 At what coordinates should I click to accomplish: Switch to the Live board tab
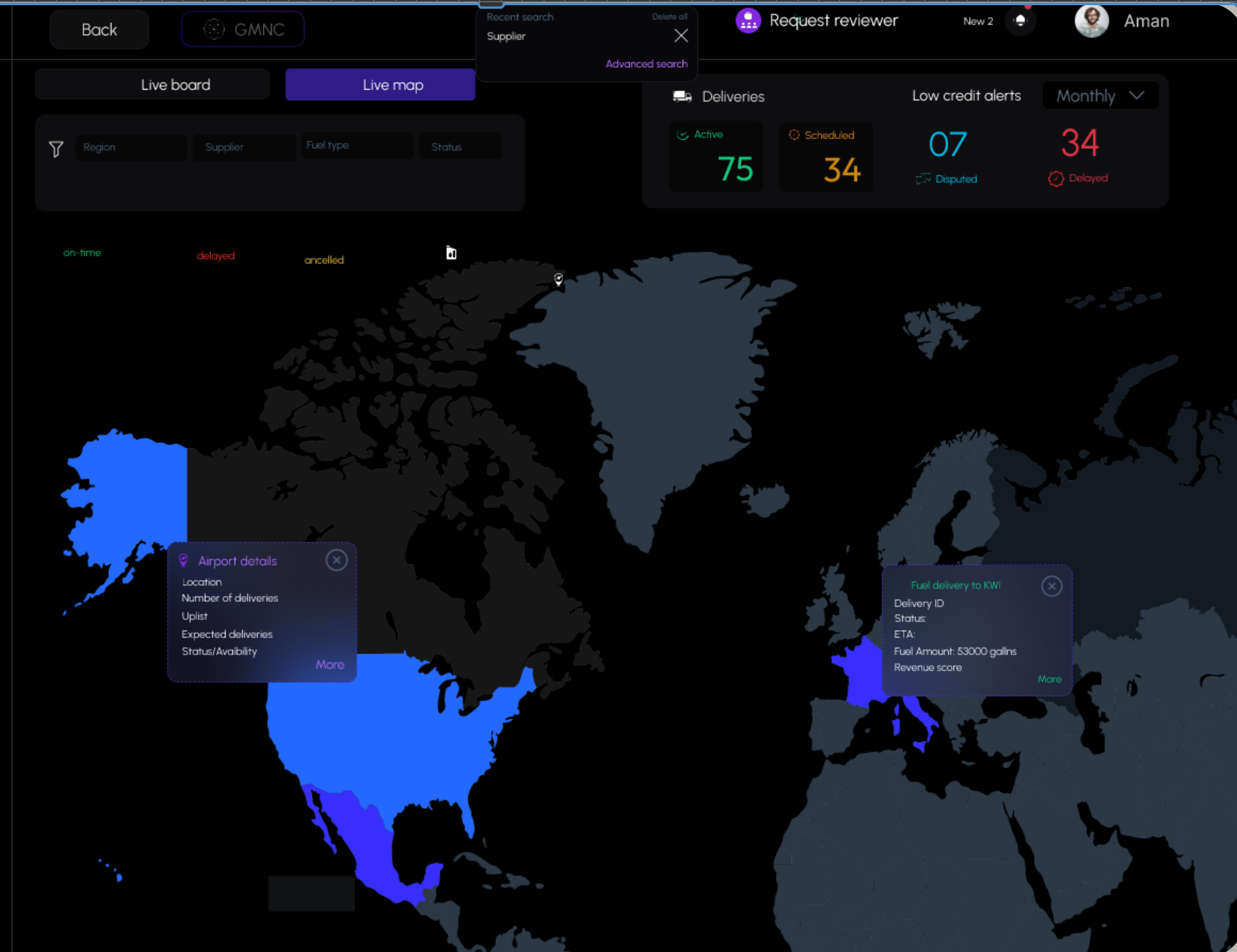[175, 85]
